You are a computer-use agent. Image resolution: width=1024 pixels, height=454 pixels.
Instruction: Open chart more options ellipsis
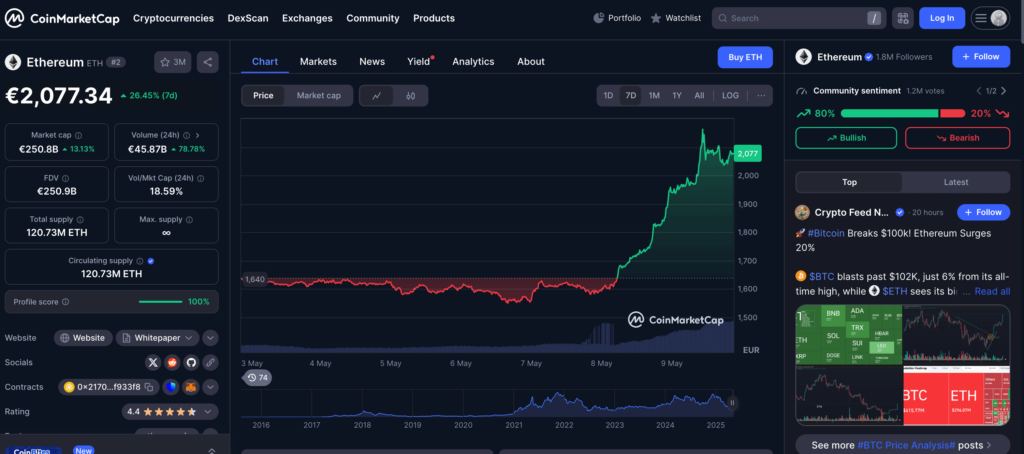pos(761,95)
